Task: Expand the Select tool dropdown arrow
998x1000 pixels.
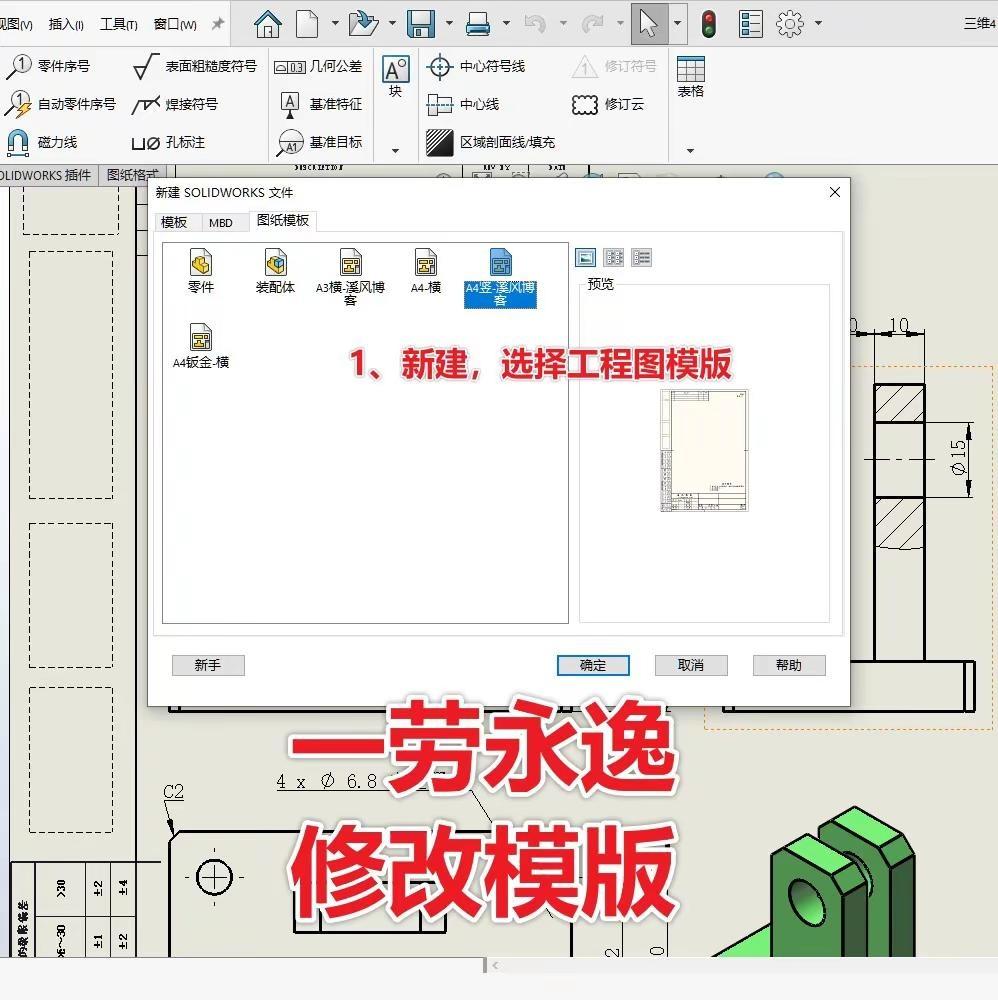Action: [x=677, y=24]
